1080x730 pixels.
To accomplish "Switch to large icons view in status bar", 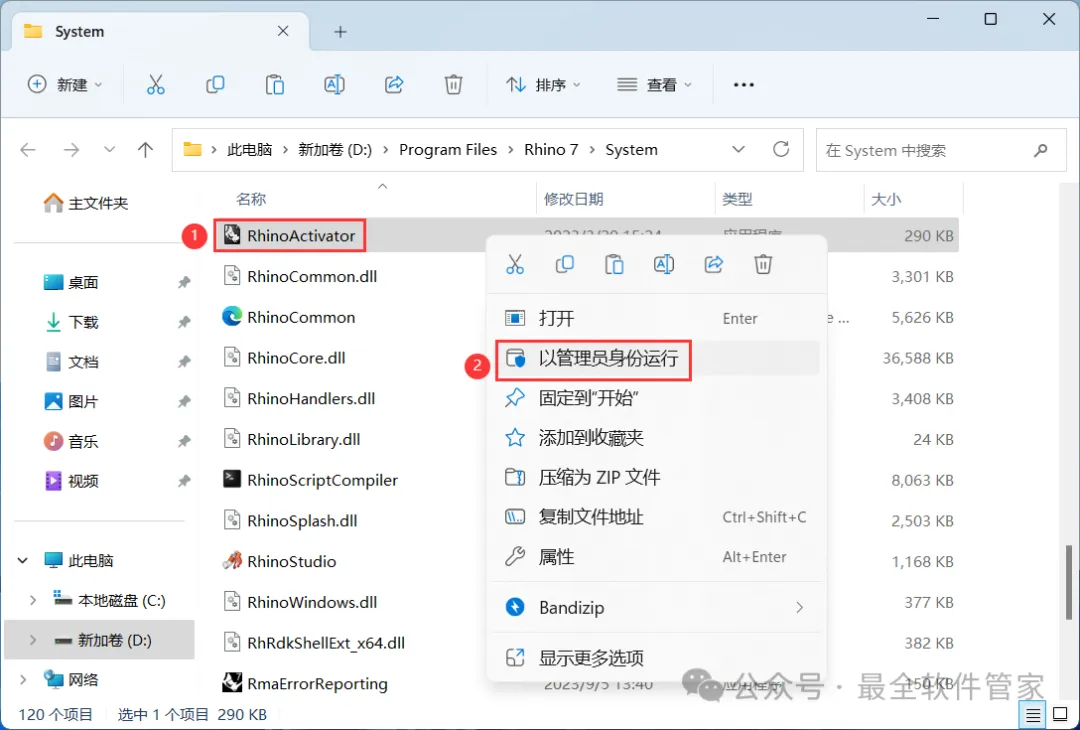I will [1060, 714].
